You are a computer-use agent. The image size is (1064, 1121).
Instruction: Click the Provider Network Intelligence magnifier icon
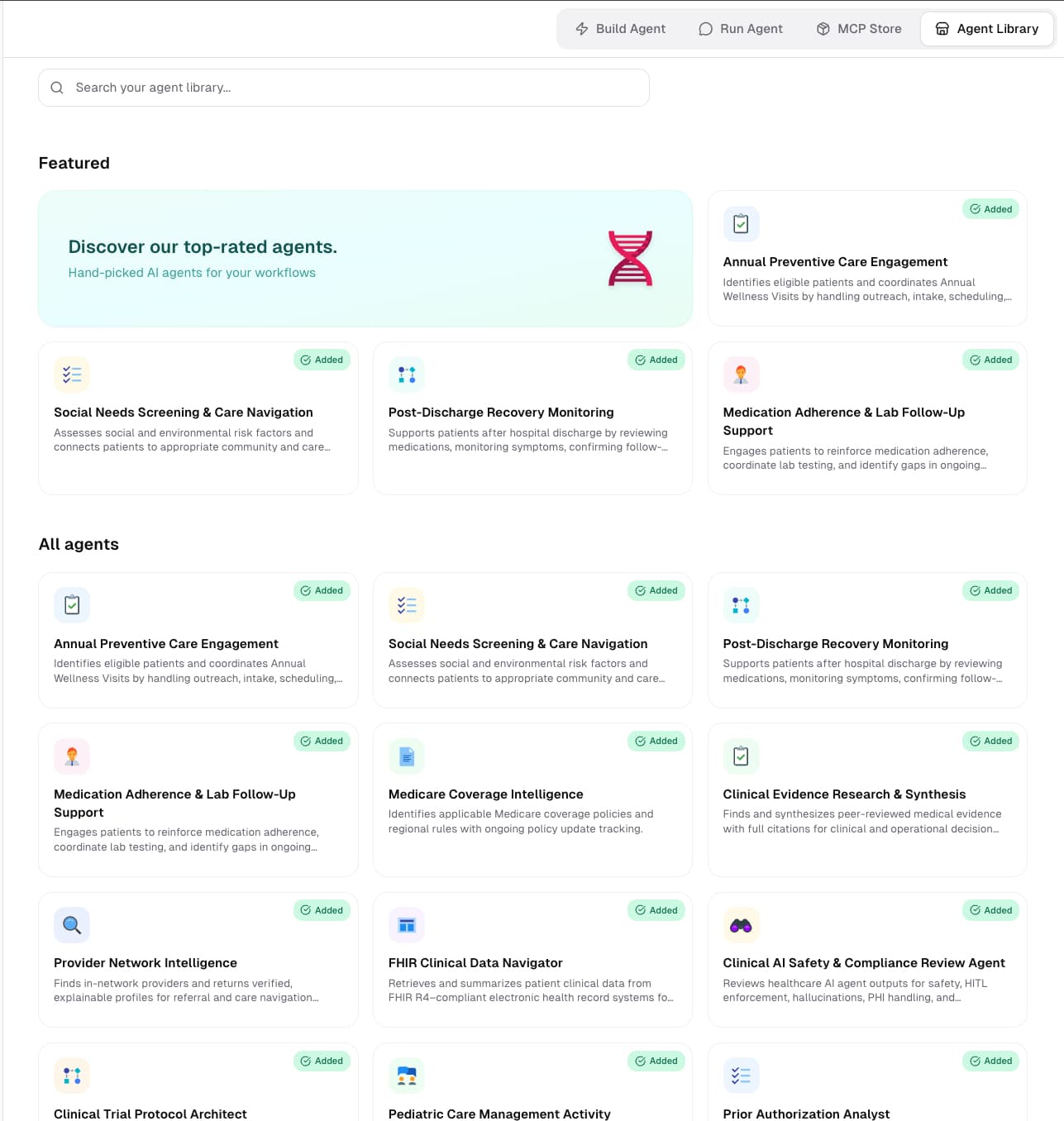pos(72,925)
